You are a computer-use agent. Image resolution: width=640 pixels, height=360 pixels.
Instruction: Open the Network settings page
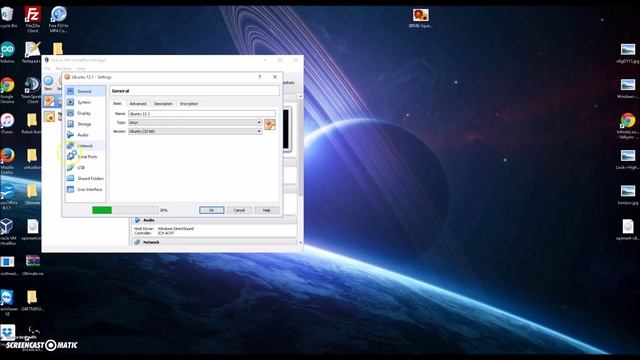click(x=85, y=146)
